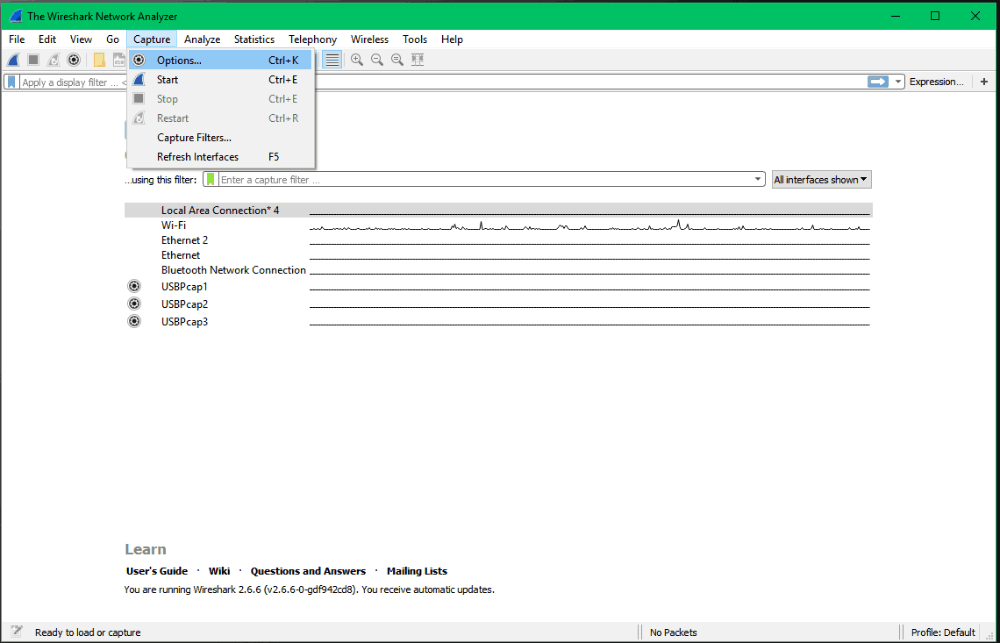Click the green capture filter bookmark icon
Screen dimensions: 1000x643
pos(210,180)
